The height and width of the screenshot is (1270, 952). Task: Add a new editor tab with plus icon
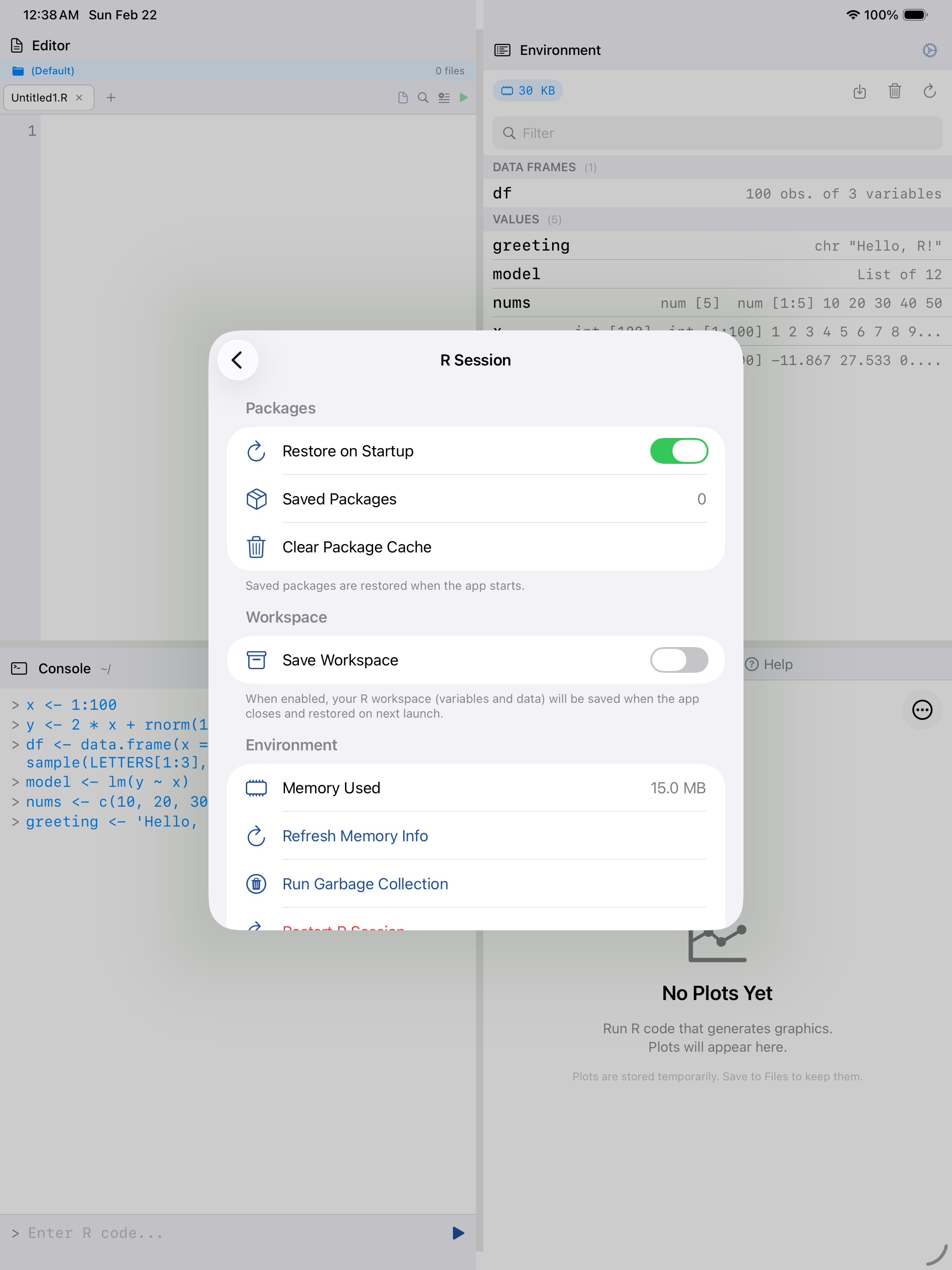[x=111, y=98]
